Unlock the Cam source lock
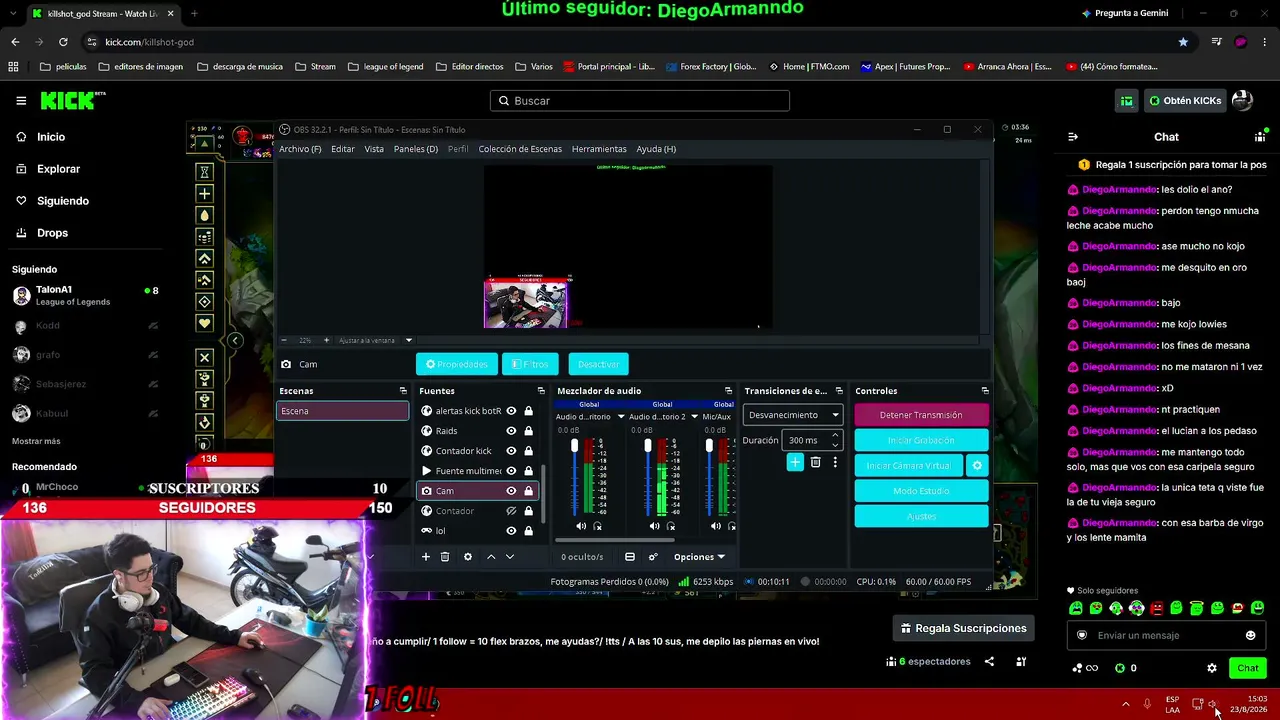 coord(528,491)
